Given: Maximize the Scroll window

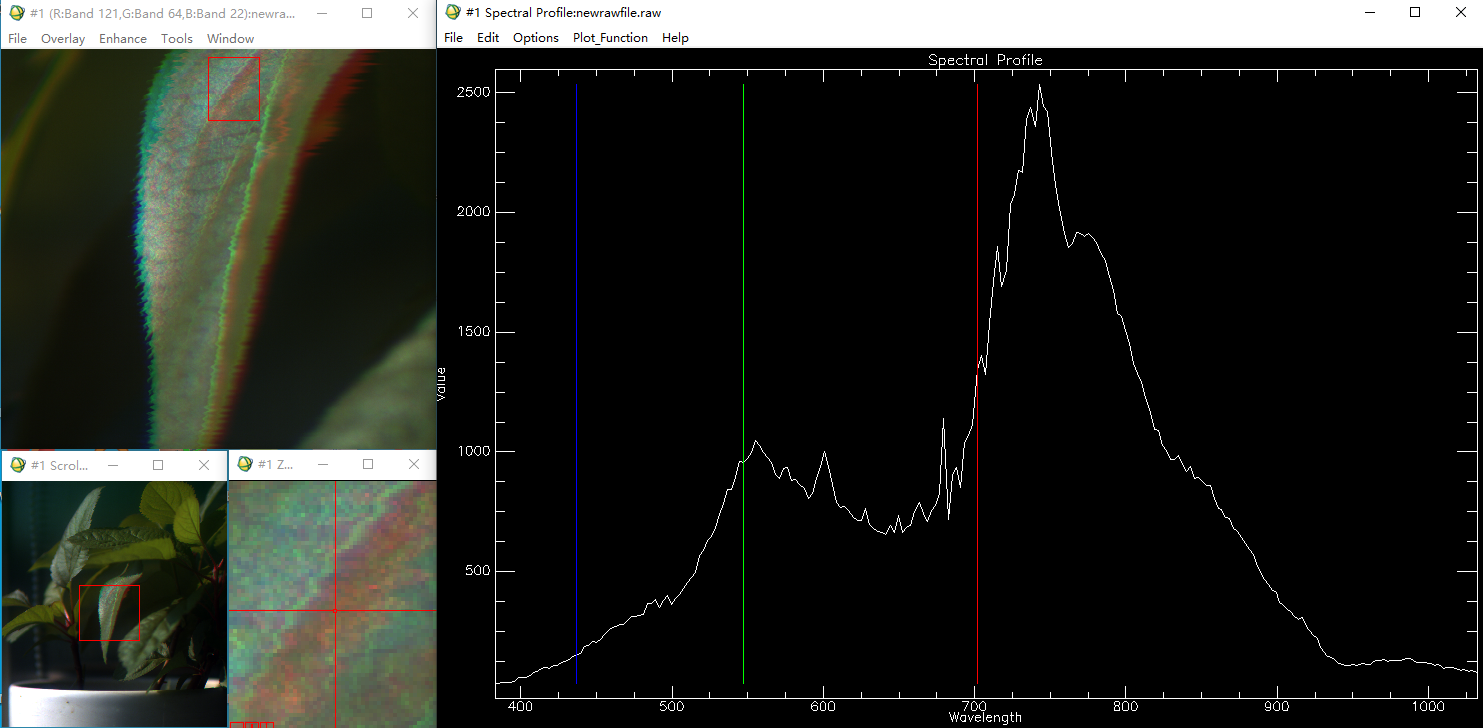Looking at the screenshot, I should [x=158, y=465].
